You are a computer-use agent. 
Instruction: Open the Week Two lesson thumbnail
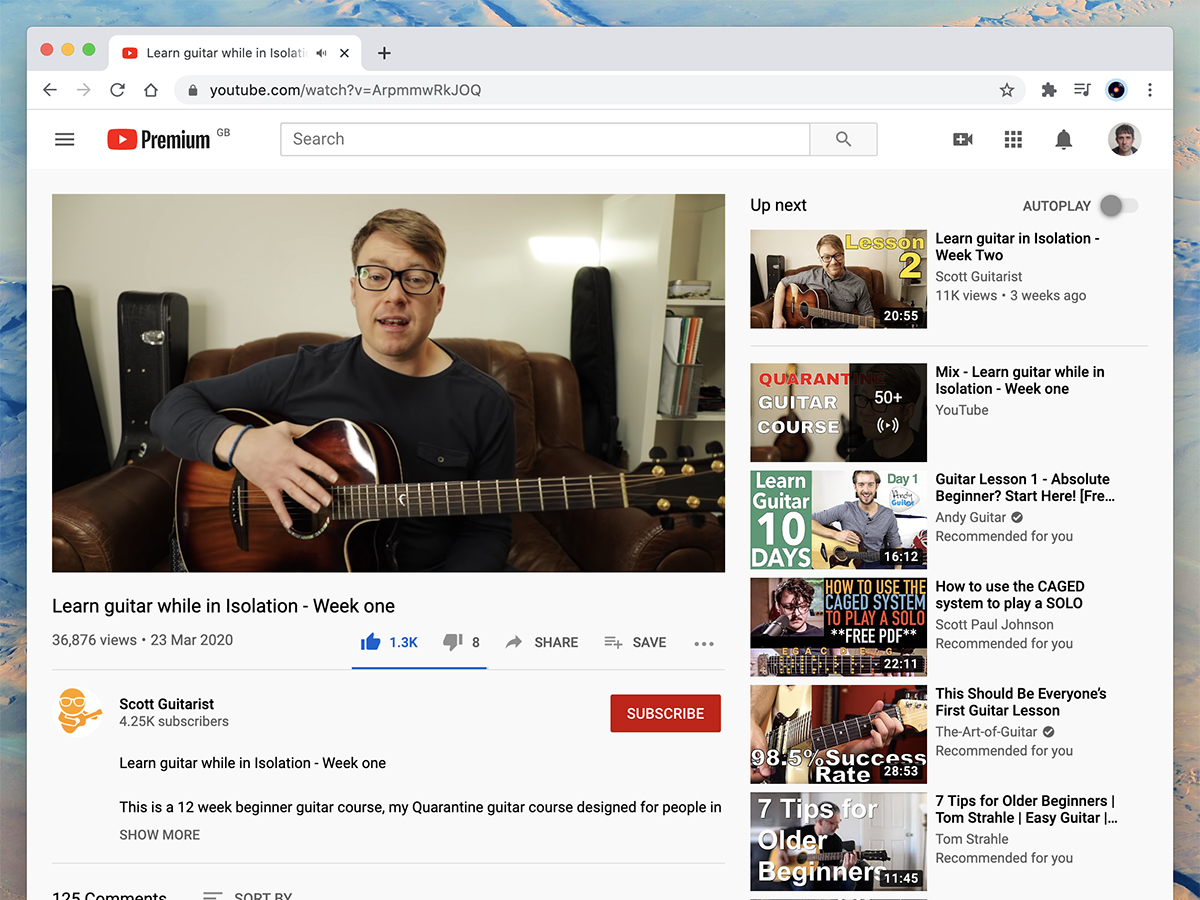pyautogui.click(x=838, y=279)
